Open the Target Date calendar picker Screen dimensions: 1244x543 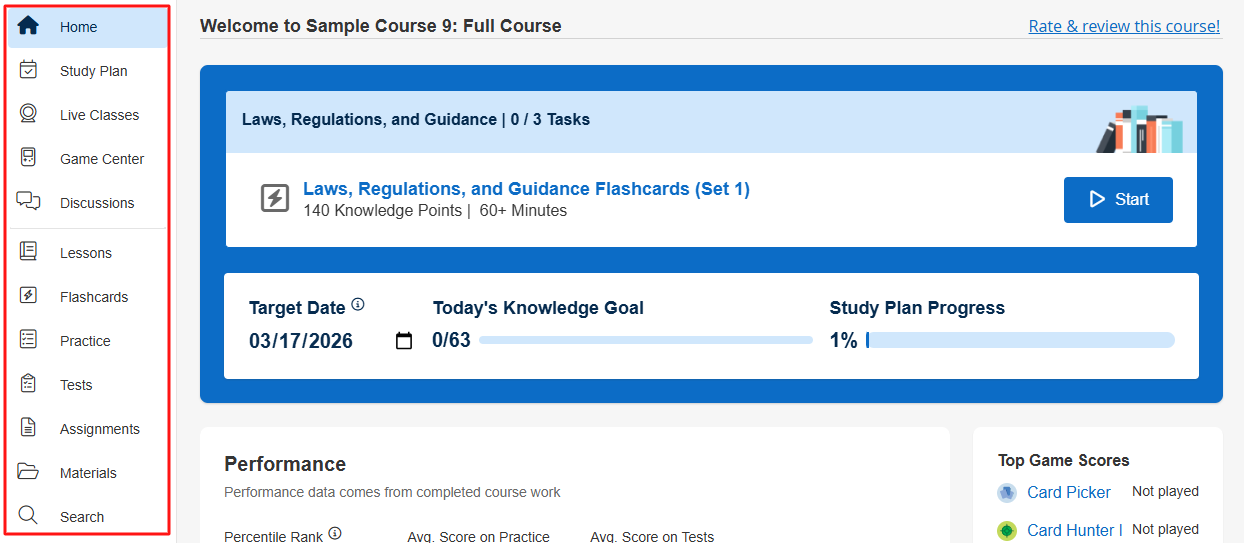click(404, 342)
